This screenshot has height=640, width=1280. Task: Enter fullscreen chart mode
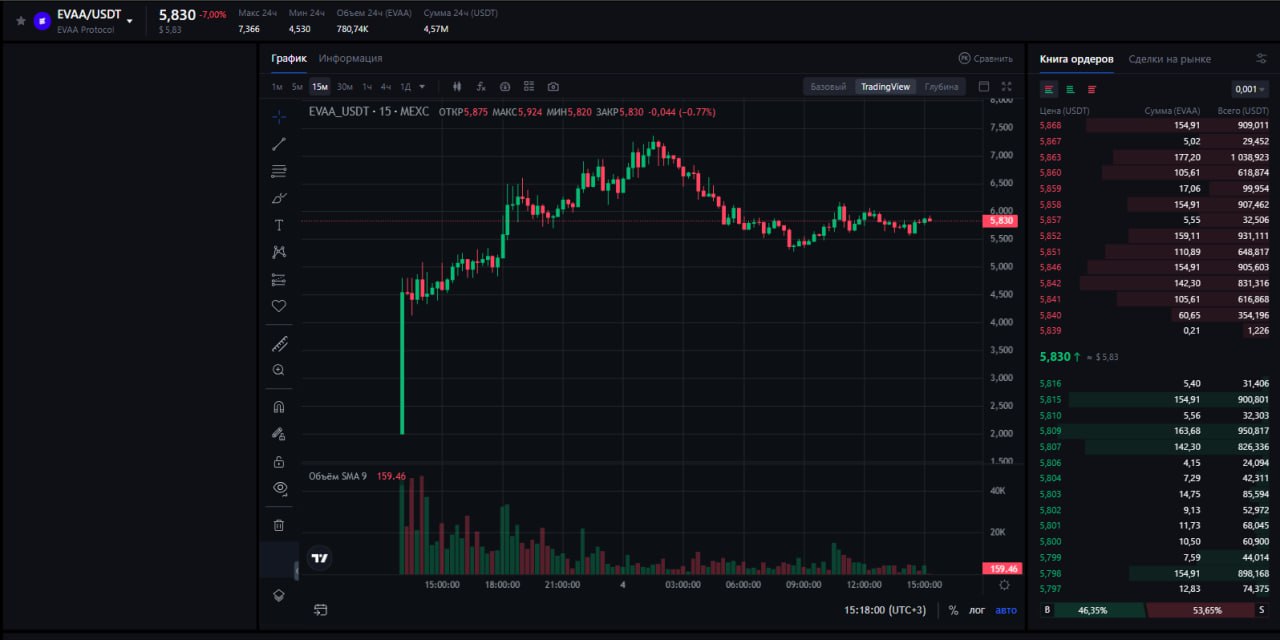[1006, 87]
